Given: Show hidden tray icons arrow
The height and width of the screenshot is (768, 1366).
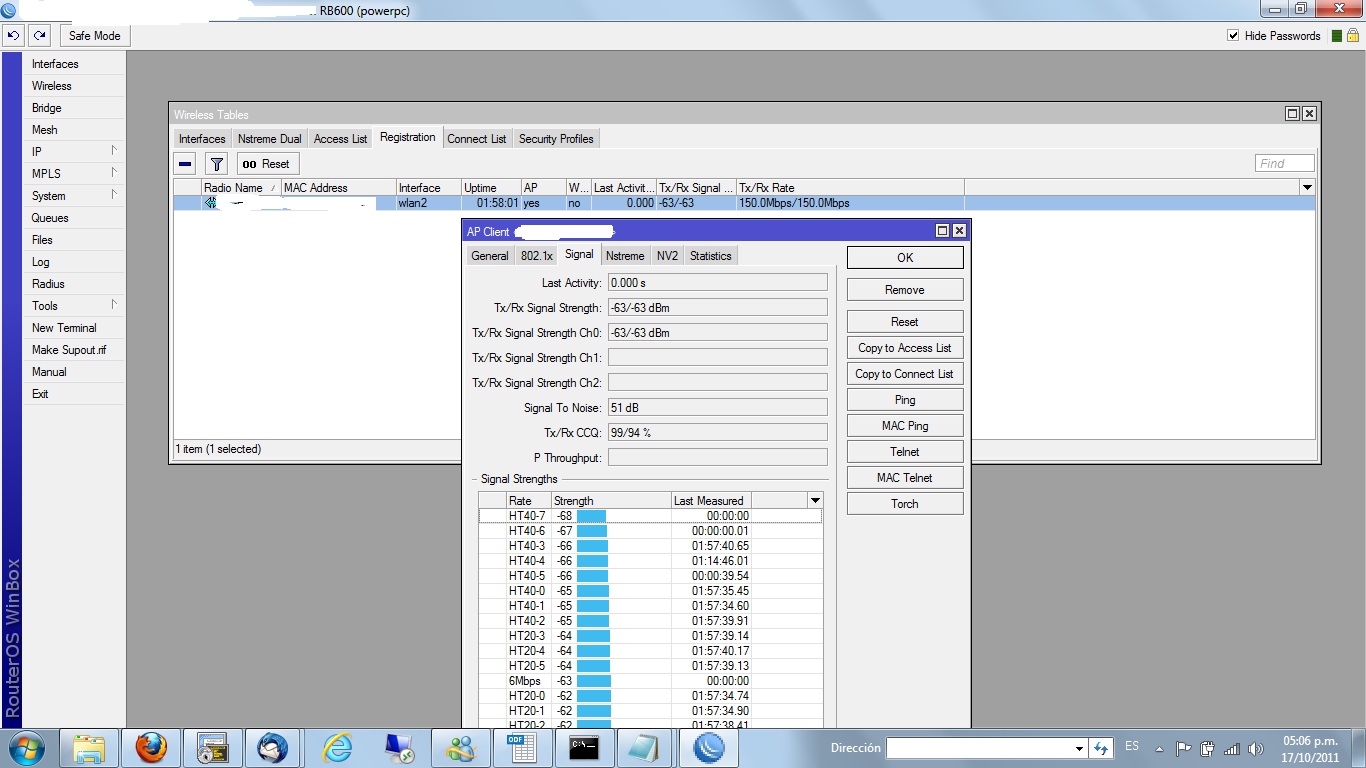Looking at the screenshot, I should (1159, 748).
